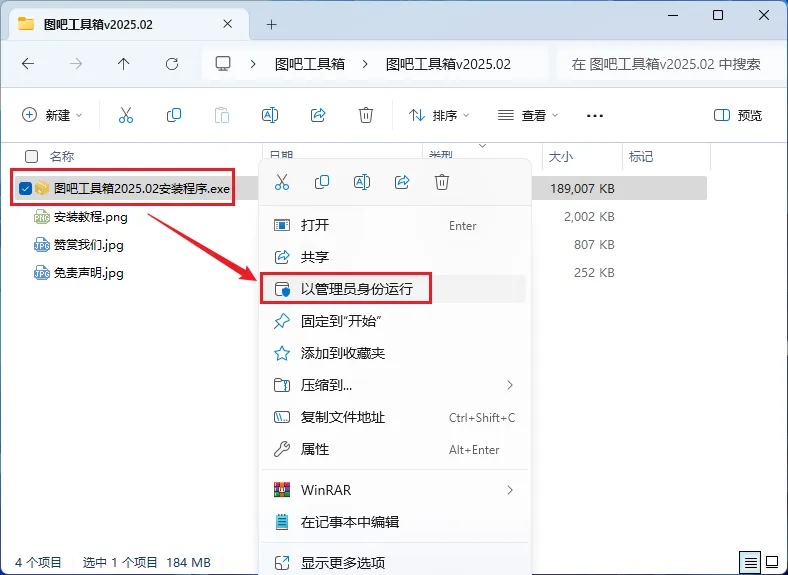Refresh the current folder
The image size is (788, 575).
172,64
